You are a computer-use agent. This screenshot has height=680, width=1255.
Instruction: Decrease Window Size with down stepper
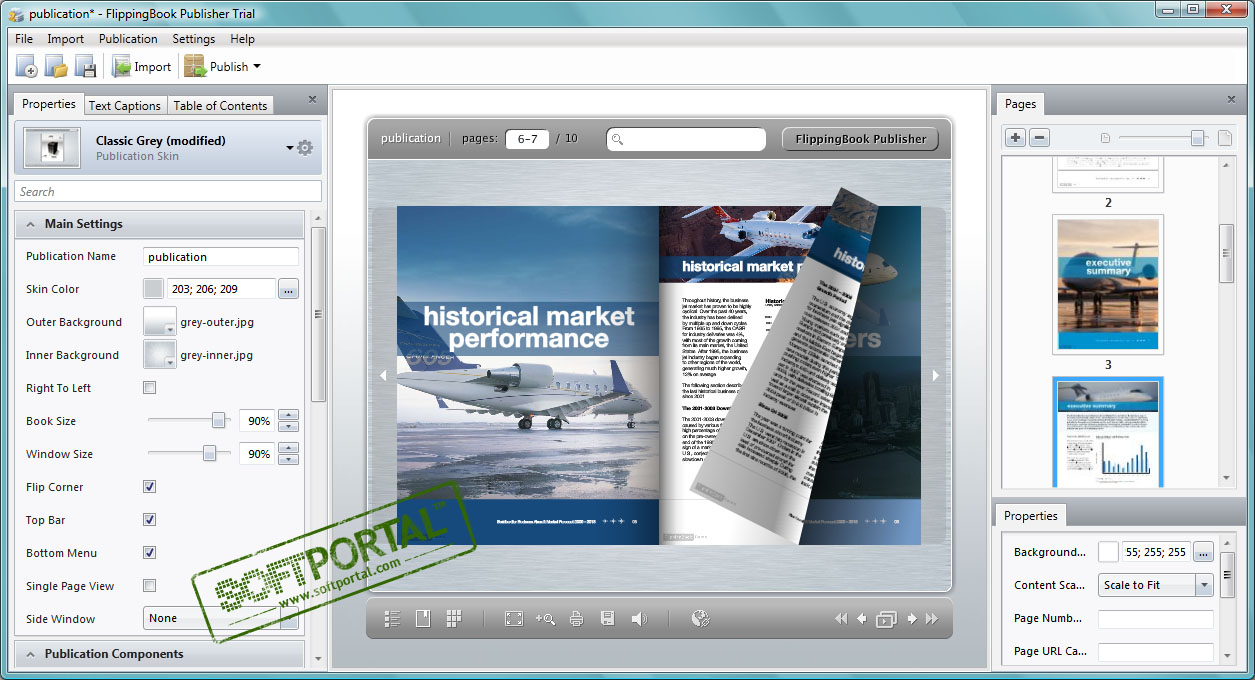[288, 460]
